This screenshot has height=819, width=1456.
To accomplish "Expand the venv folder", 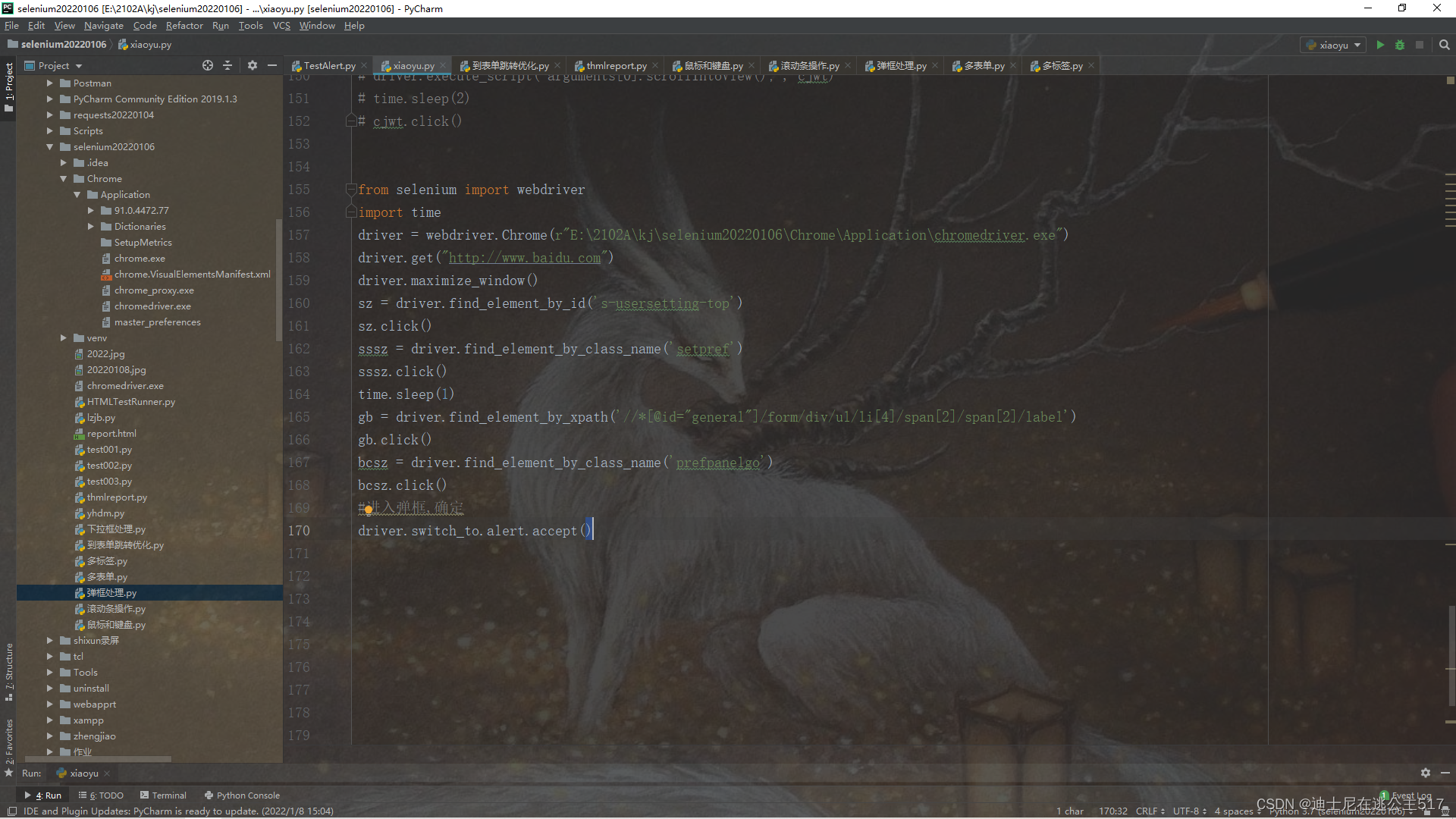I will (64, 338).
